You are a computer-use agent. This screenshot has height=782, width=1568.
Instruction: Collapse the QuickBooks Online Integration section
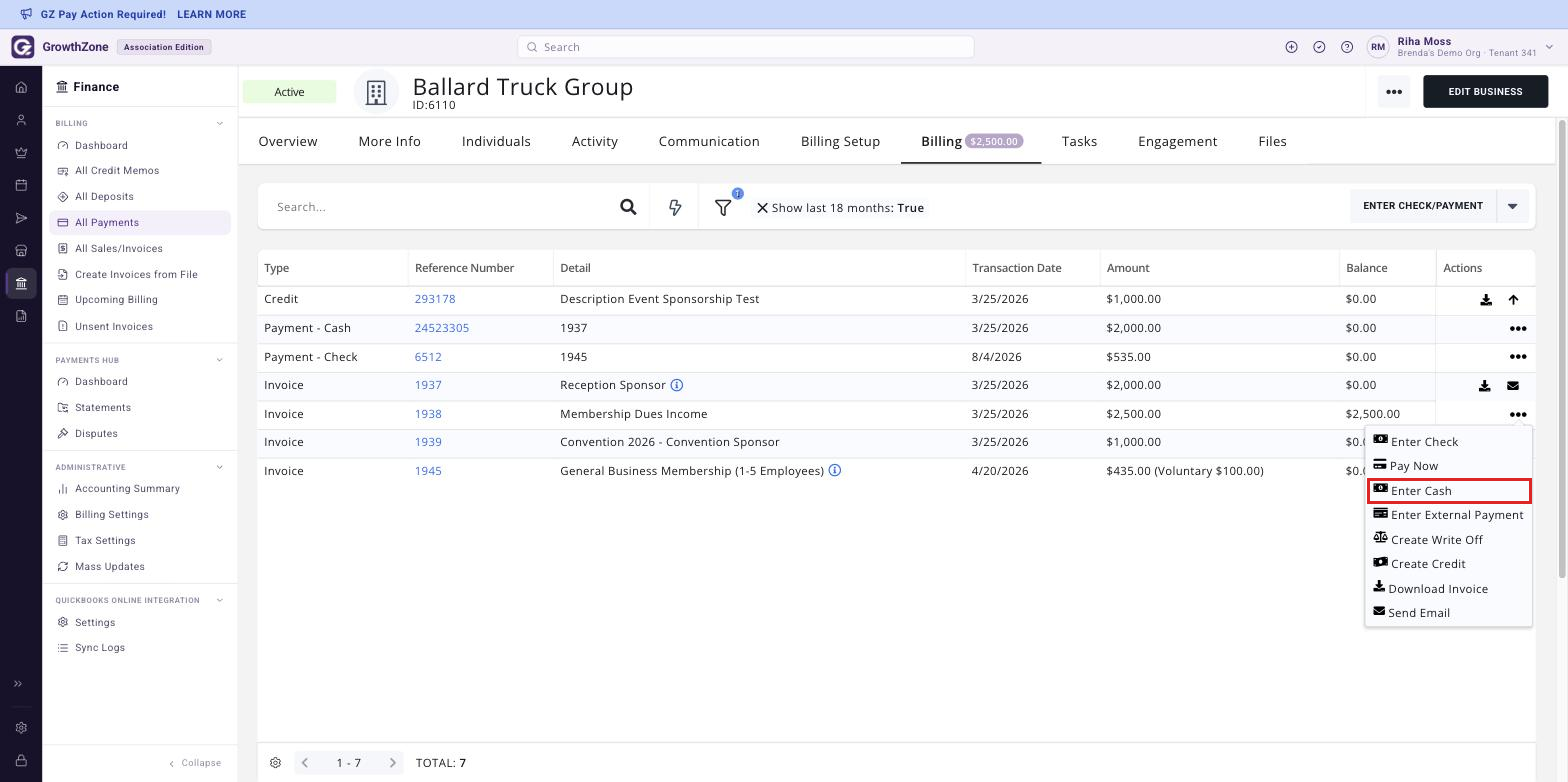coord(220,601)
